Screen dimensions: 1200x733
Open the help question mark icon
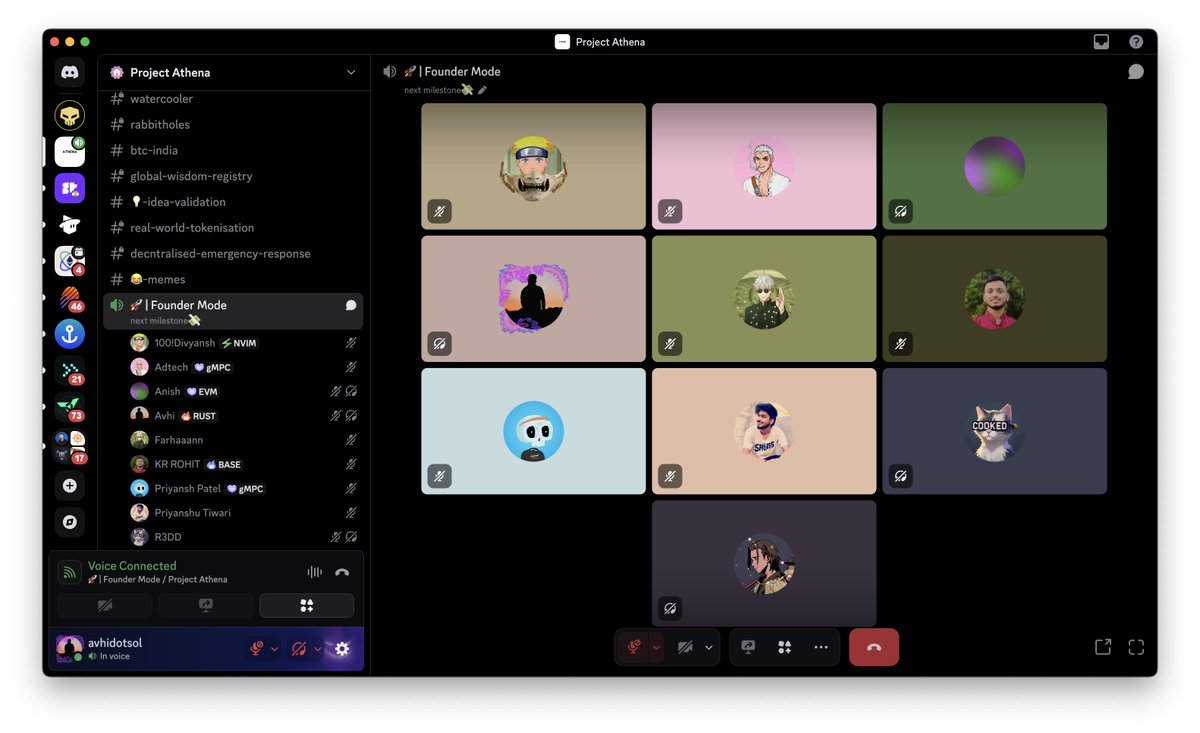pos(1136,42)
